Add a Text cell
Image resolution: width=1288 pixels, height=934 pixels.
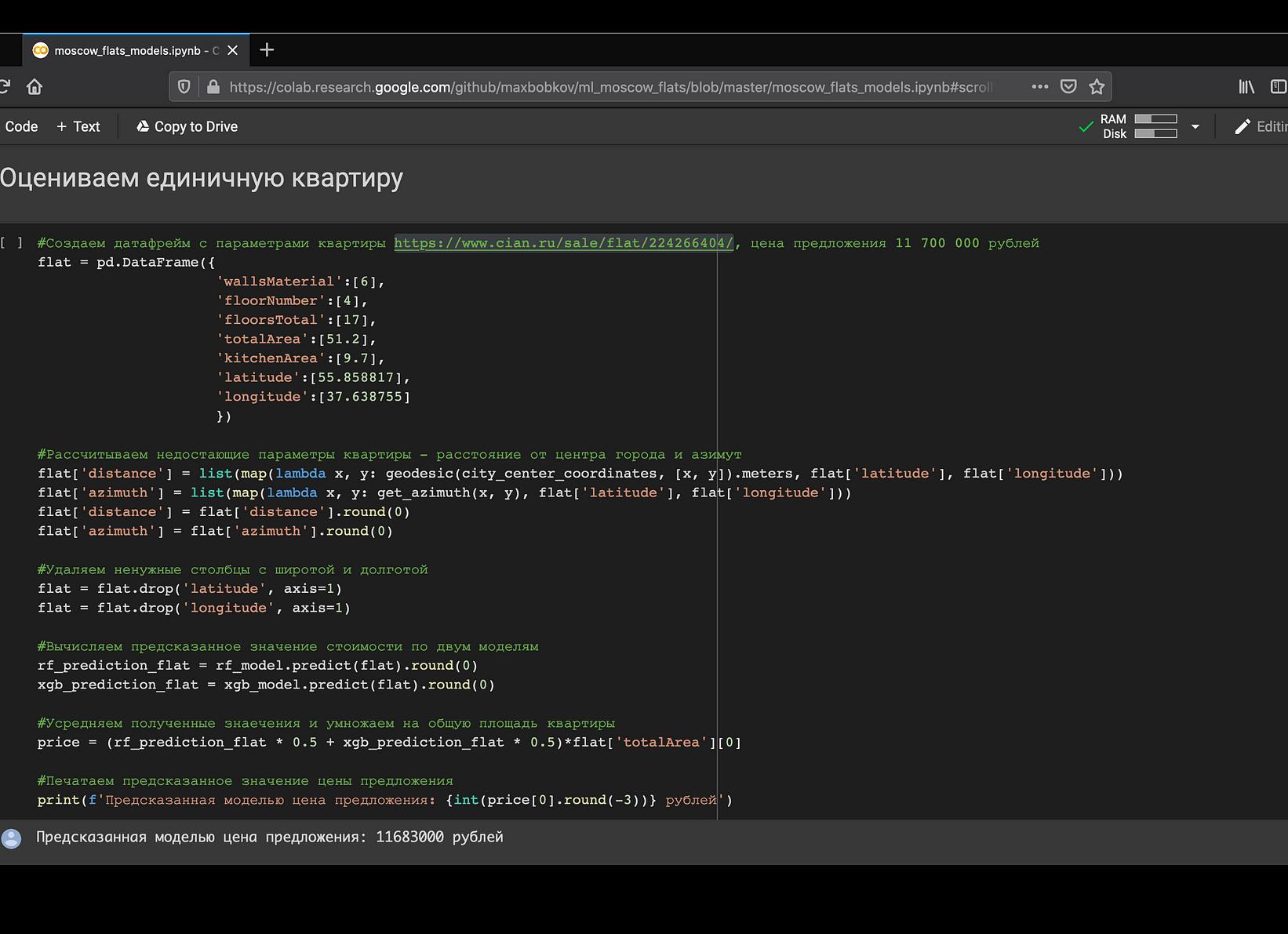(78, 126)
